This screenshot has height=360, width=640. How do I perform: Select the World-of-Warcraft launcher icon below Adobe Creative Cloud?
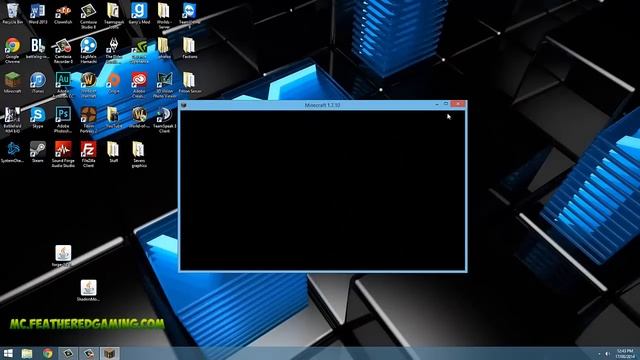pyautogui.click(x=139, y=118)
